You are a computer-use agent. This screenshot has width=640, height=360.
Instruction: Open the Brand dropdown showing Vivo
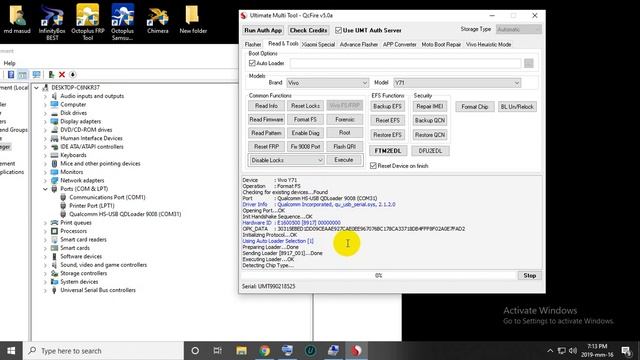tap(327, 83)
